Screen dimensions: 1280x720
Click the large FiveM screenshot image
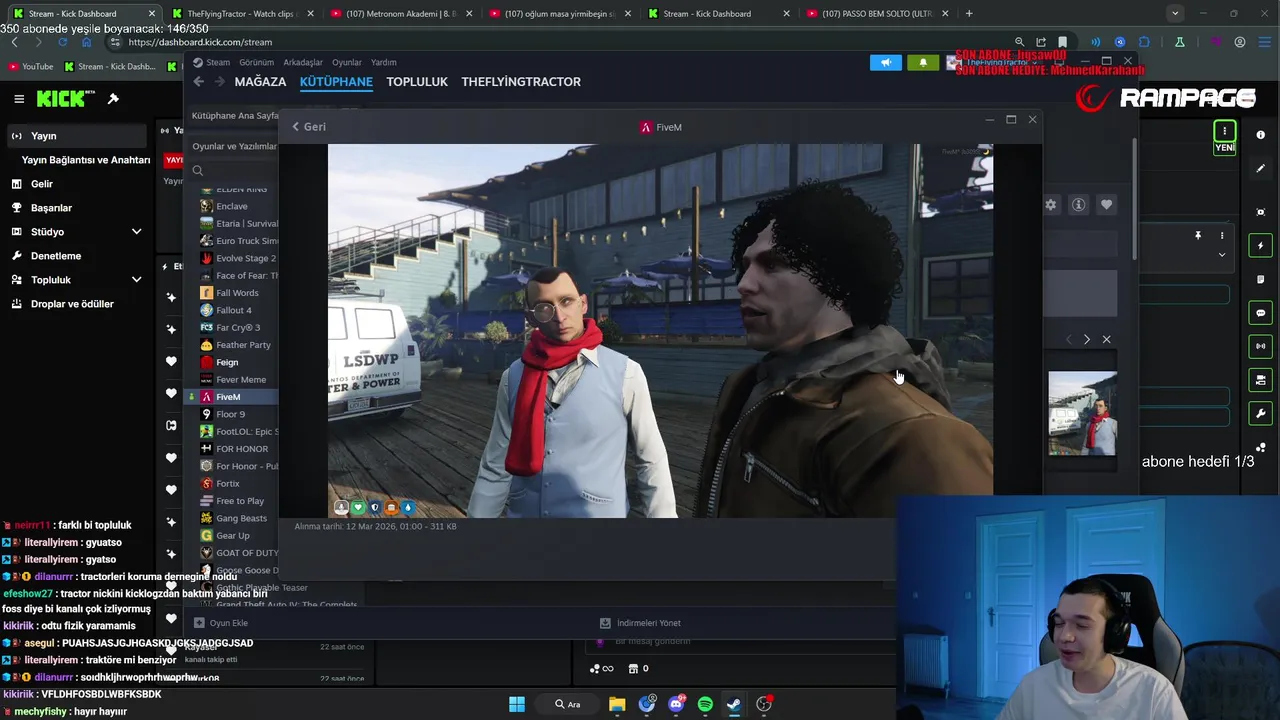(660, 331)
